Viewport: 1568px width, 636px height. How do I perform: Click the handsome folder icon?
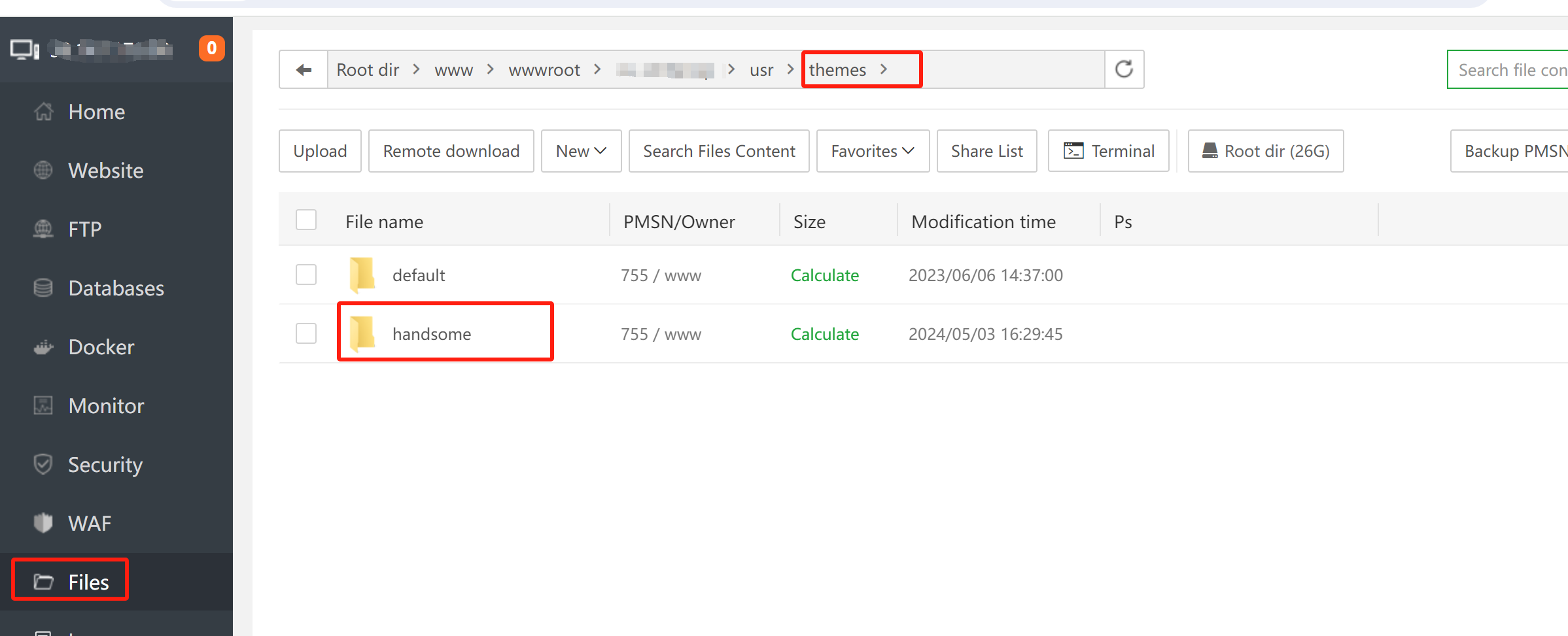pos(362,334)
